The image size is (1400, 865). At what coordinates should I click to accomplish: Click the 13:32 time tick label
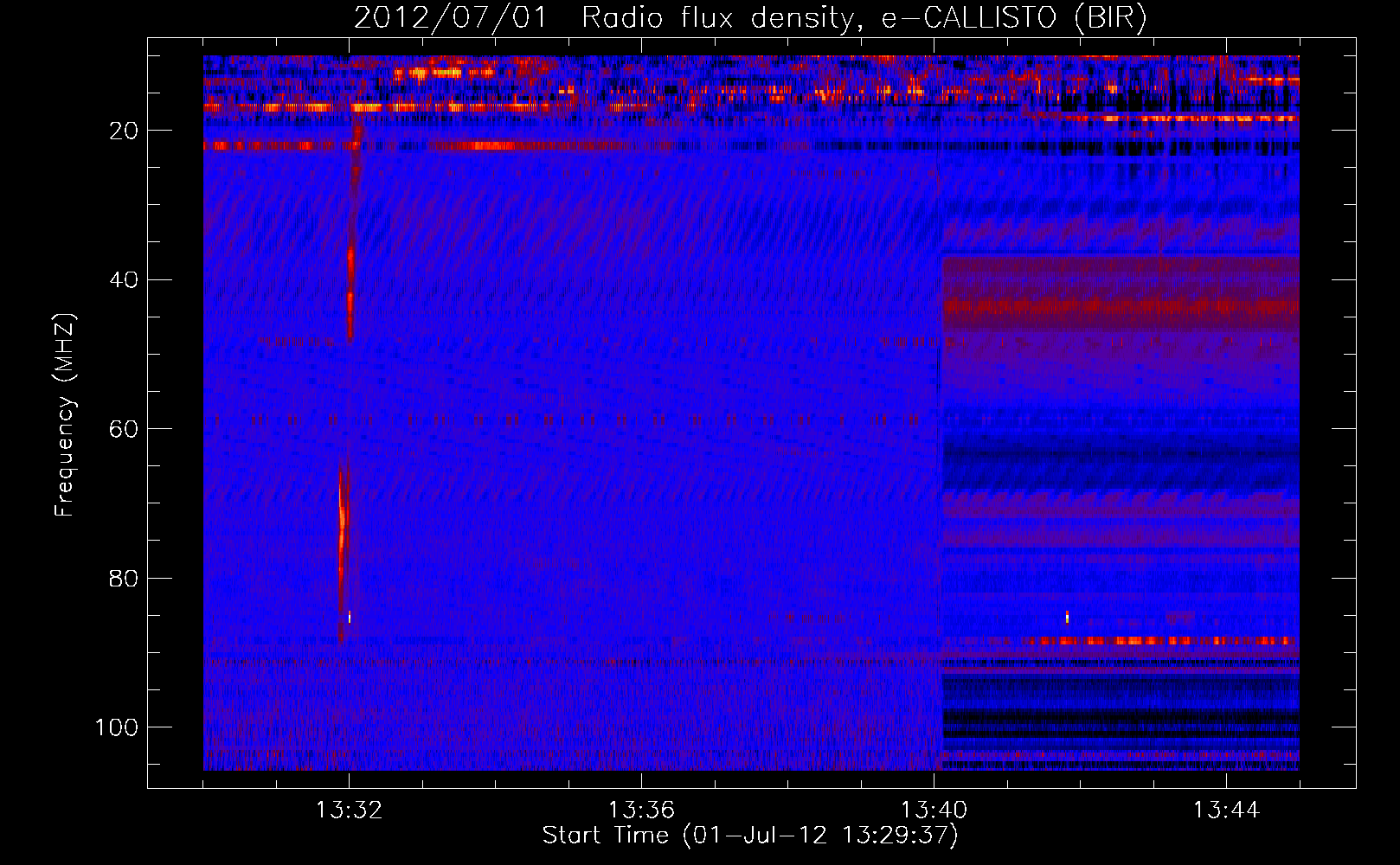point(349,811)
